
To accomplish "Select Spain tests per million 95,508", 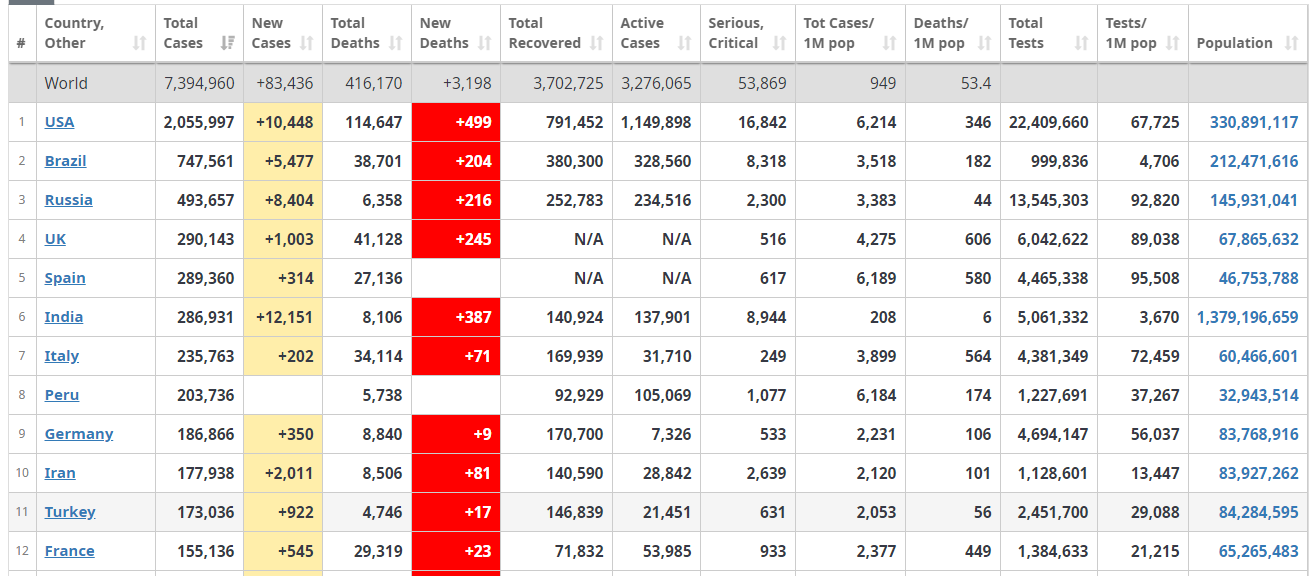I will (1155, 278).
